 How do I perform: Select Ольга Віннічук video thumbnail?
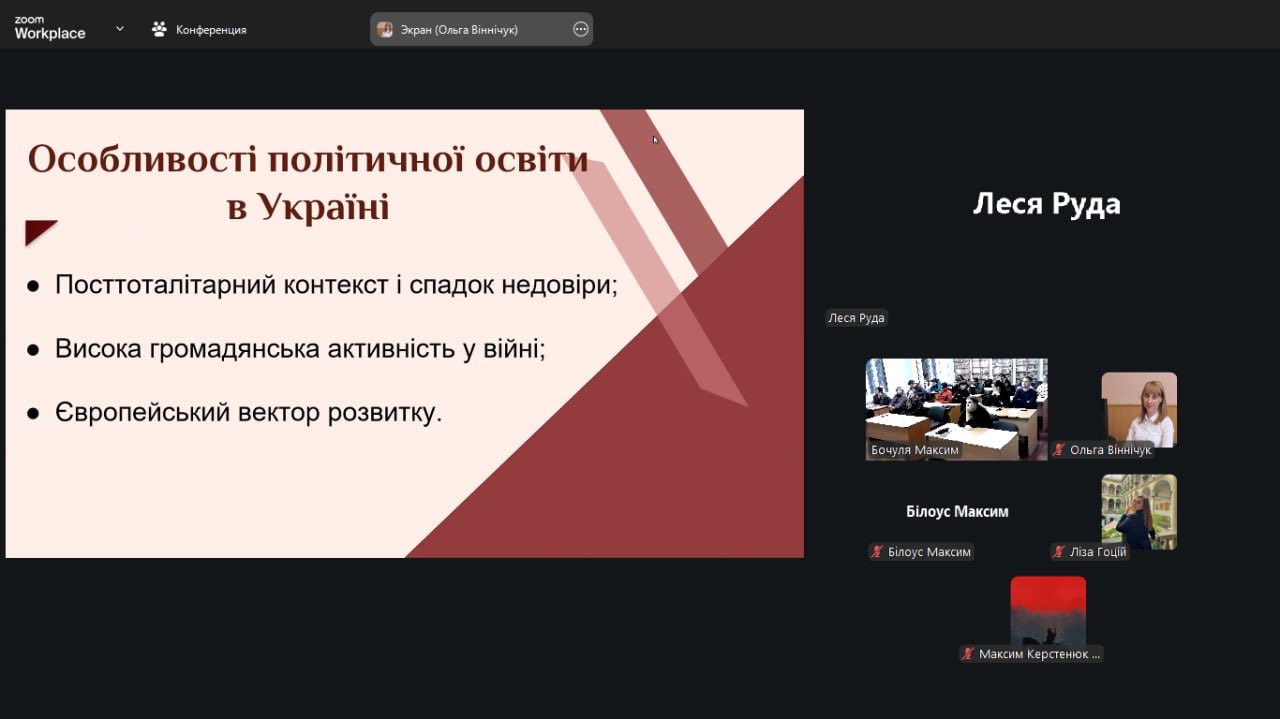coord(1139,408)
